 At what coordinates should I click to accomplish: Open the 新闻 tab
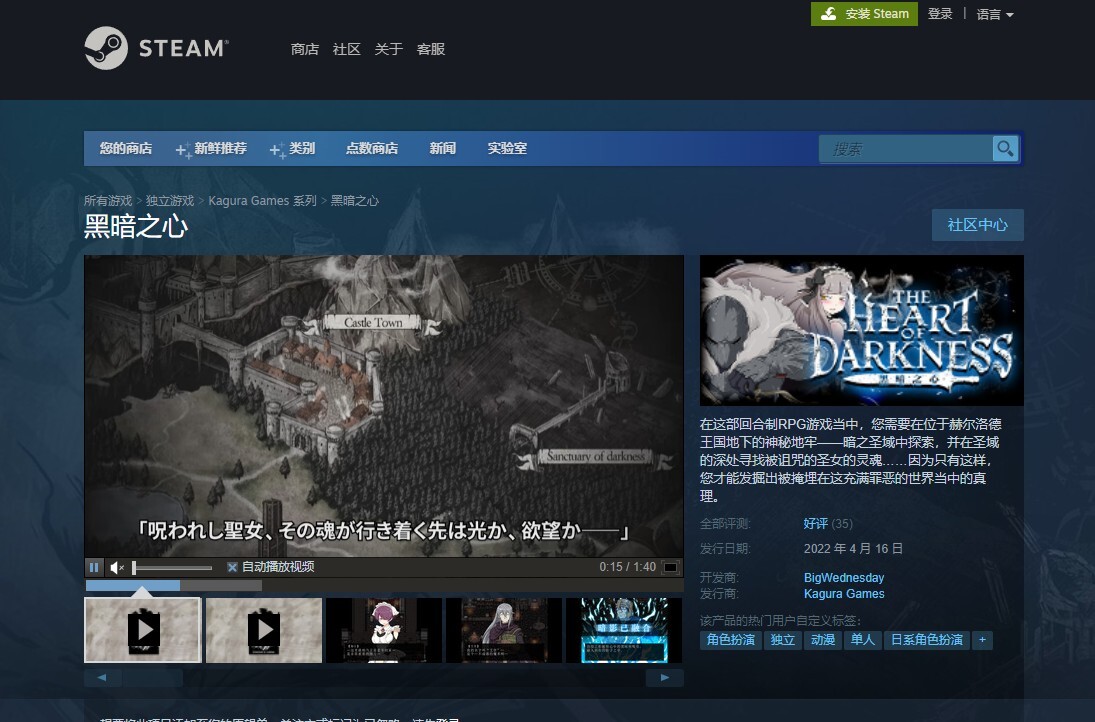pyautogui.click(x=443, y=149)
